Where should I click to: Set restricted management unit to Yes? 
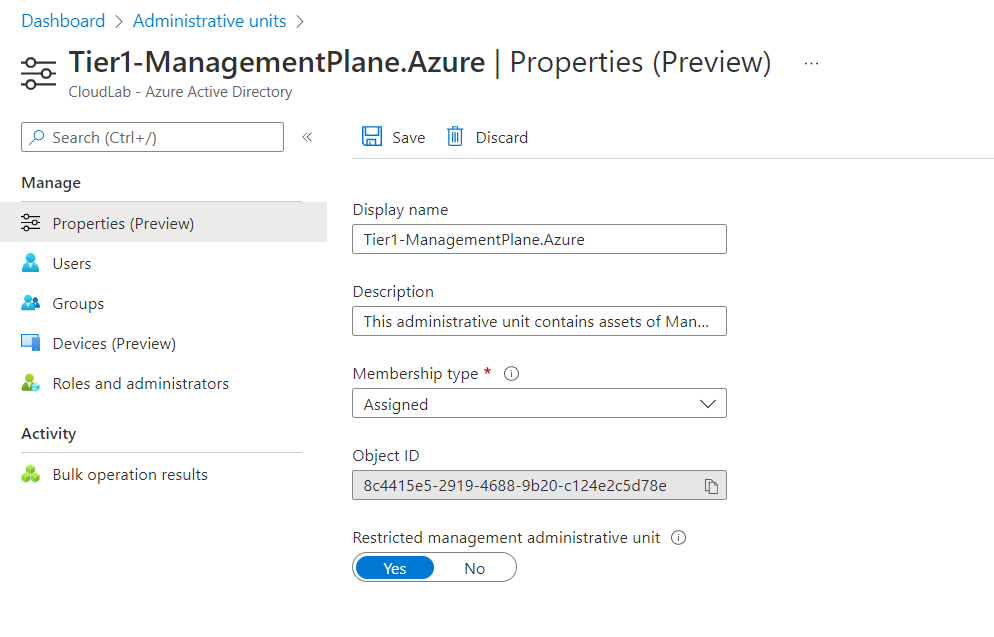click(x=395, y=568)
